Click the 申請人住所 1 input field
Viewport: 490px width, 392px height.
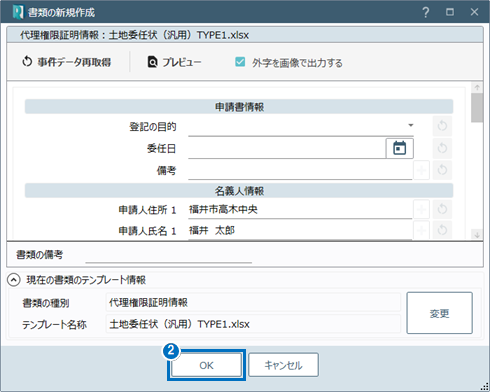click(300, 210)
